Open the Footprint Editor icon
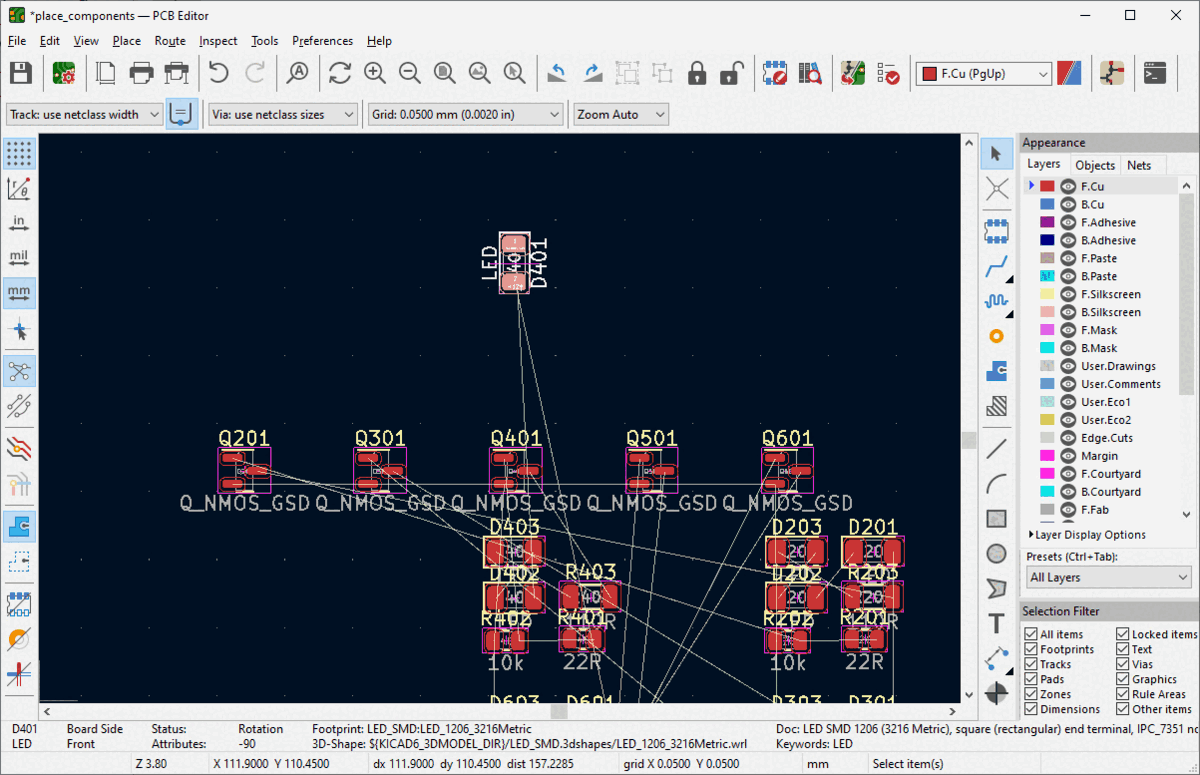 click(775, 73)
